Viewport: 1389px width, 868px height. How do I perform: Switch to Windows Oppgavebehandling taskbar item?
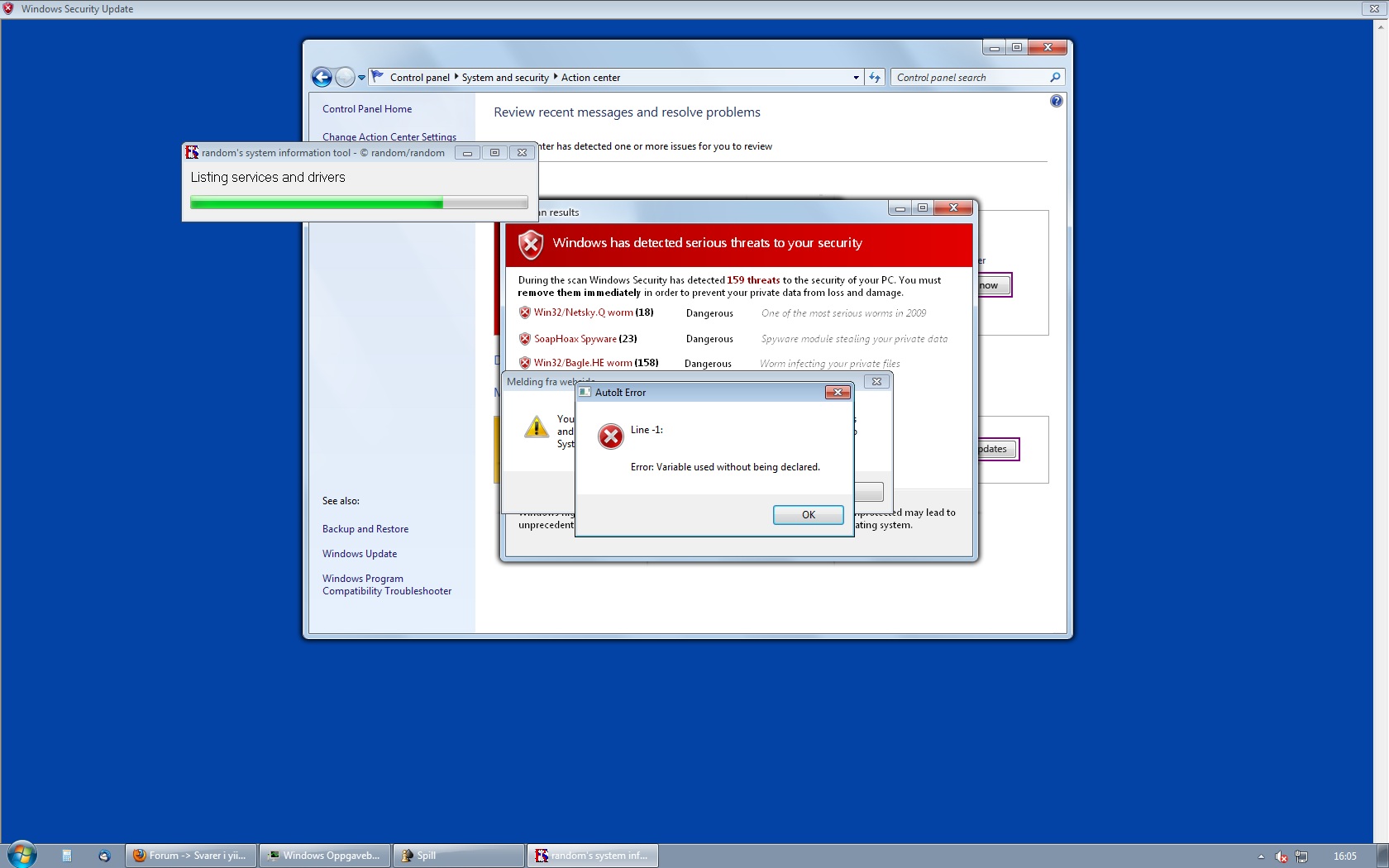325,856
